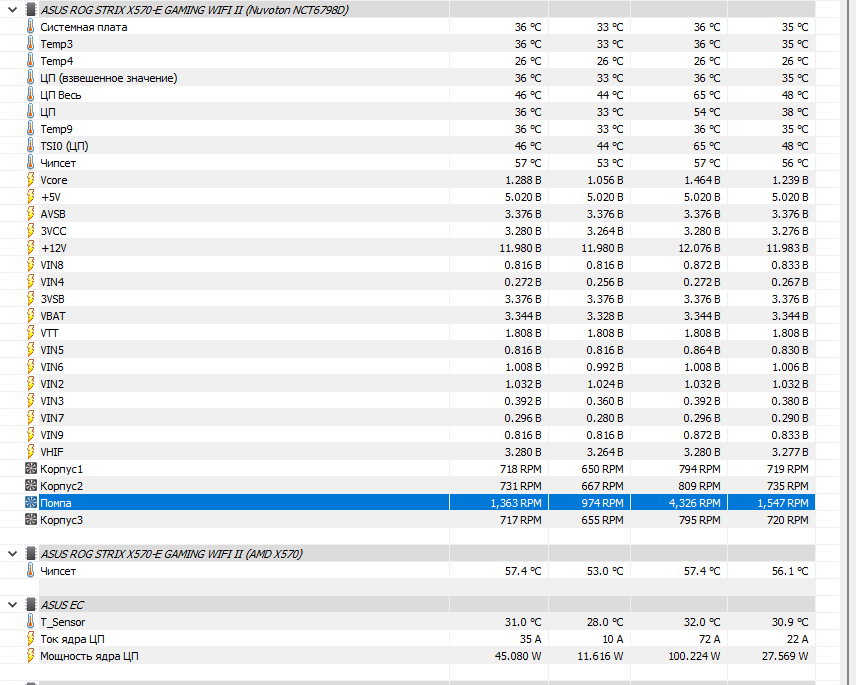This screenshot has width=856, height=685.
Task: Select the ASUS ROG STRIX X570-E (AMD X570) header
Action: pos(171,554)
